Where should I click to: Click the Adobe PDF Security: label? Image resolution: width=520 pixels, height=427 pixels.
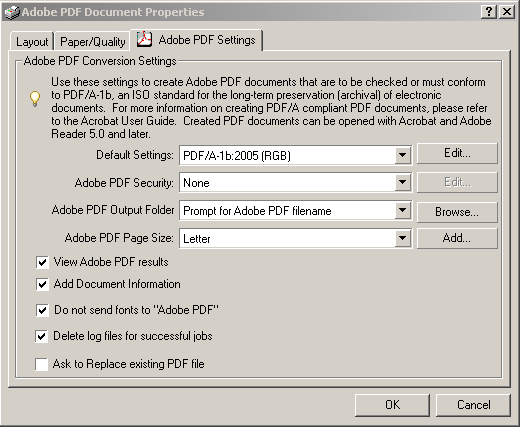124,183
